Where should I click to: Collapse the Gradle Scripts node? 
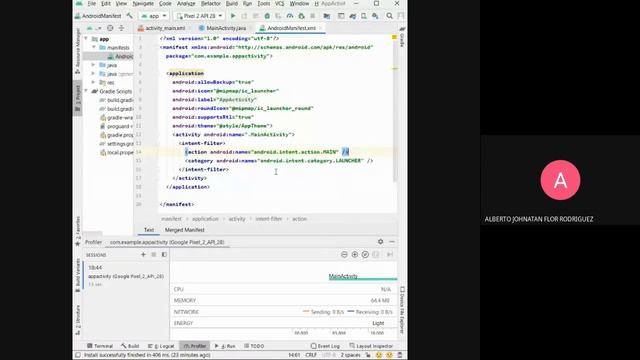[86, 91]
